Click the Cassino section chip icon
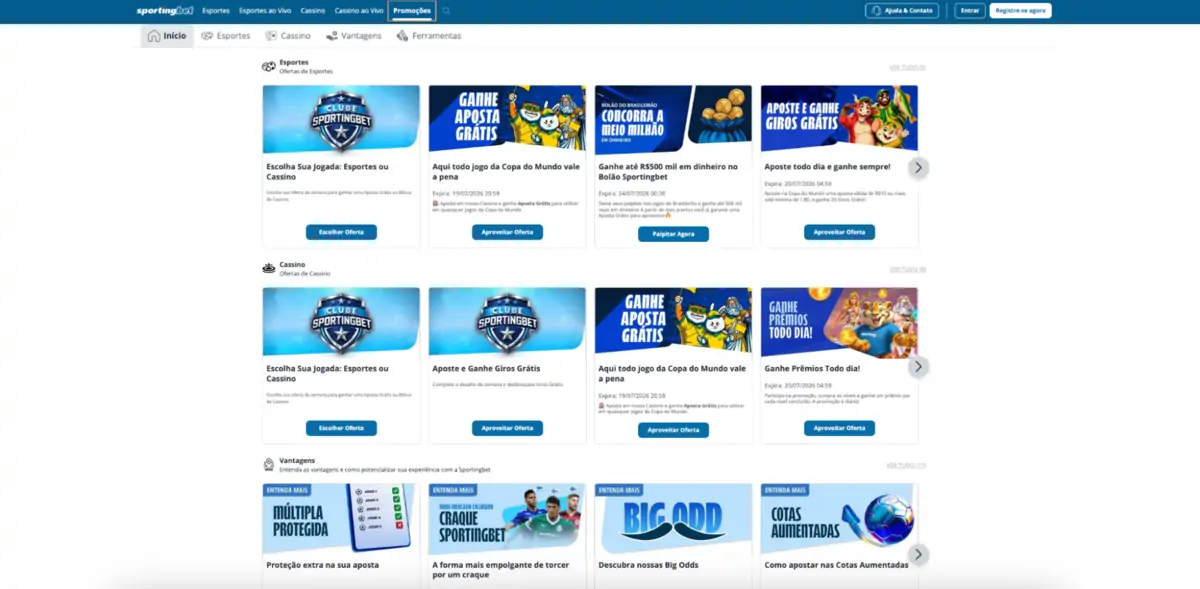This screenshot has height=589, width=1200. pos(269,268)
